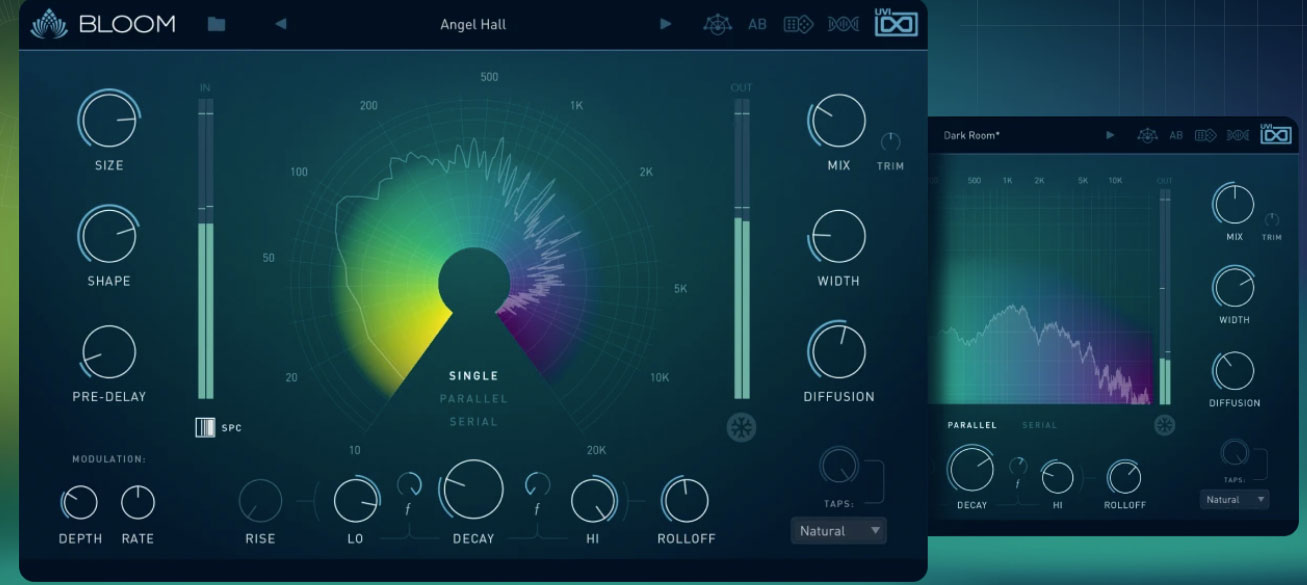
Task: Click the mutate DNA icon in Dark Room window
Action: pyautogui.click(x=1237, y=135)
